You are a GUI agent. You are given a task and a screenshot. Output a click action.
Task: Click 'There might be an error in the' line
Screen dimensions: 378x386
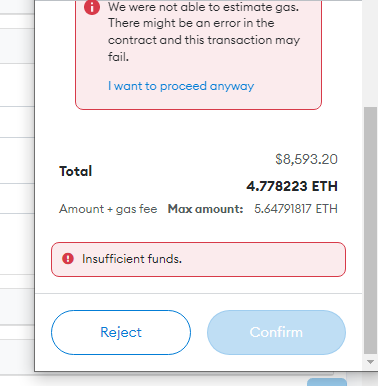[x=191, y=23]
